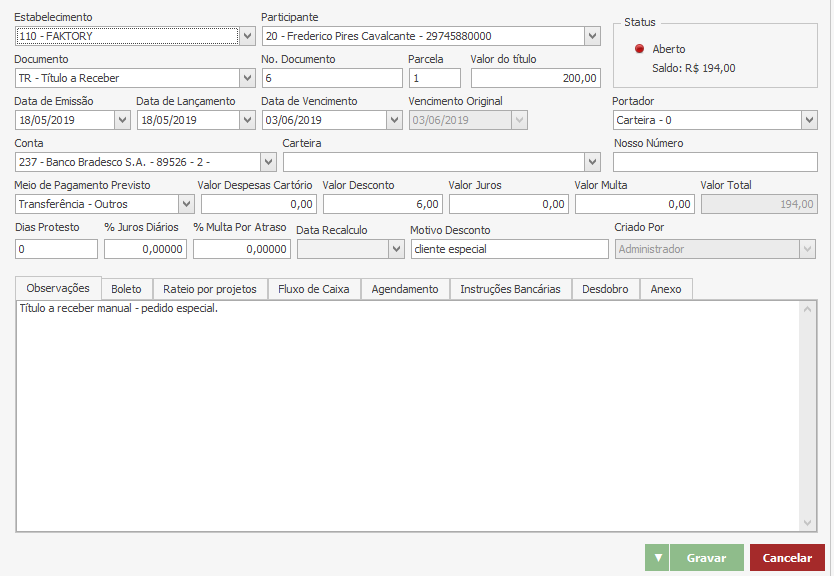The height and width of the screenshot is (576, 834).
Task: Expand the Documento type dropdown
Action: coord(248,78)
